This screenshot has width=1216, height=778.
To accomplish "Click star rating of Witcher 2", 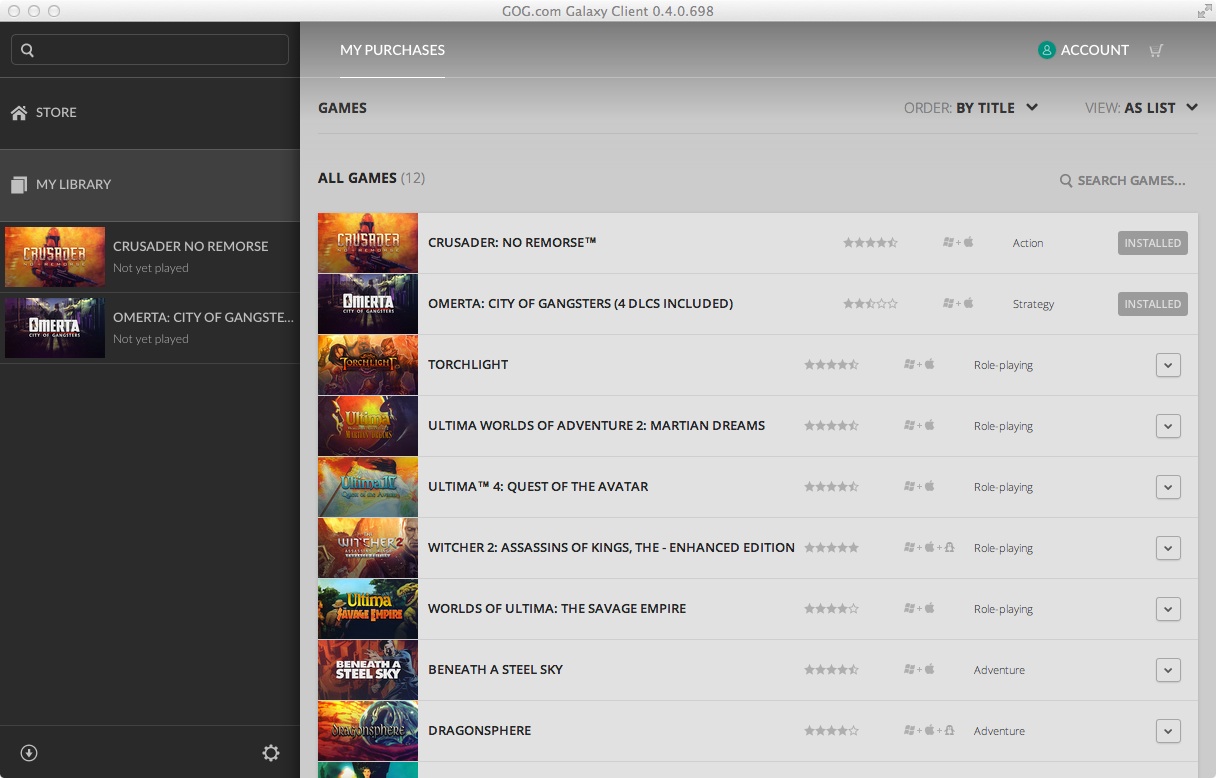I will coord(831,548).
